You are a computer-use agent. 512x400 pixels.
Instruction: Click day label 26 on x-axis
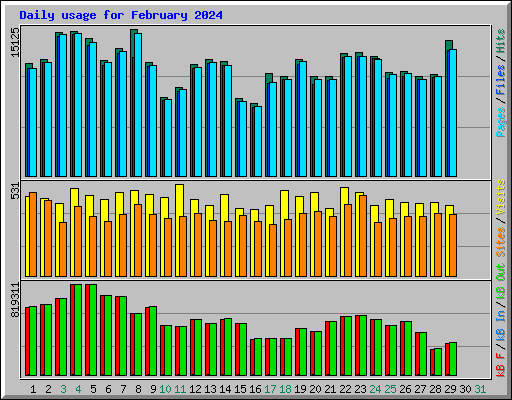click(x=405, y=389)
